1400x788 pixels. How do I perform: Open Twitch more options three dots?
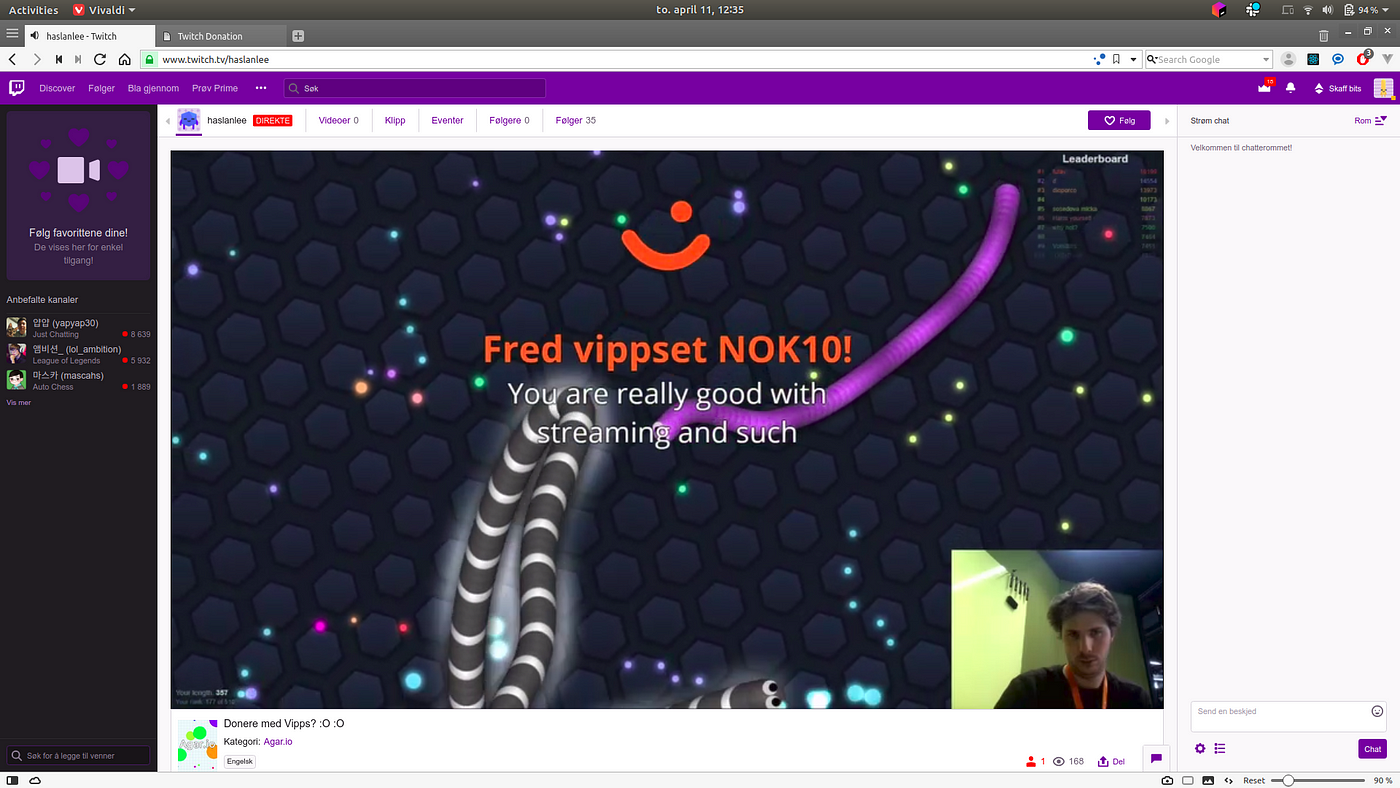(261, 88)
